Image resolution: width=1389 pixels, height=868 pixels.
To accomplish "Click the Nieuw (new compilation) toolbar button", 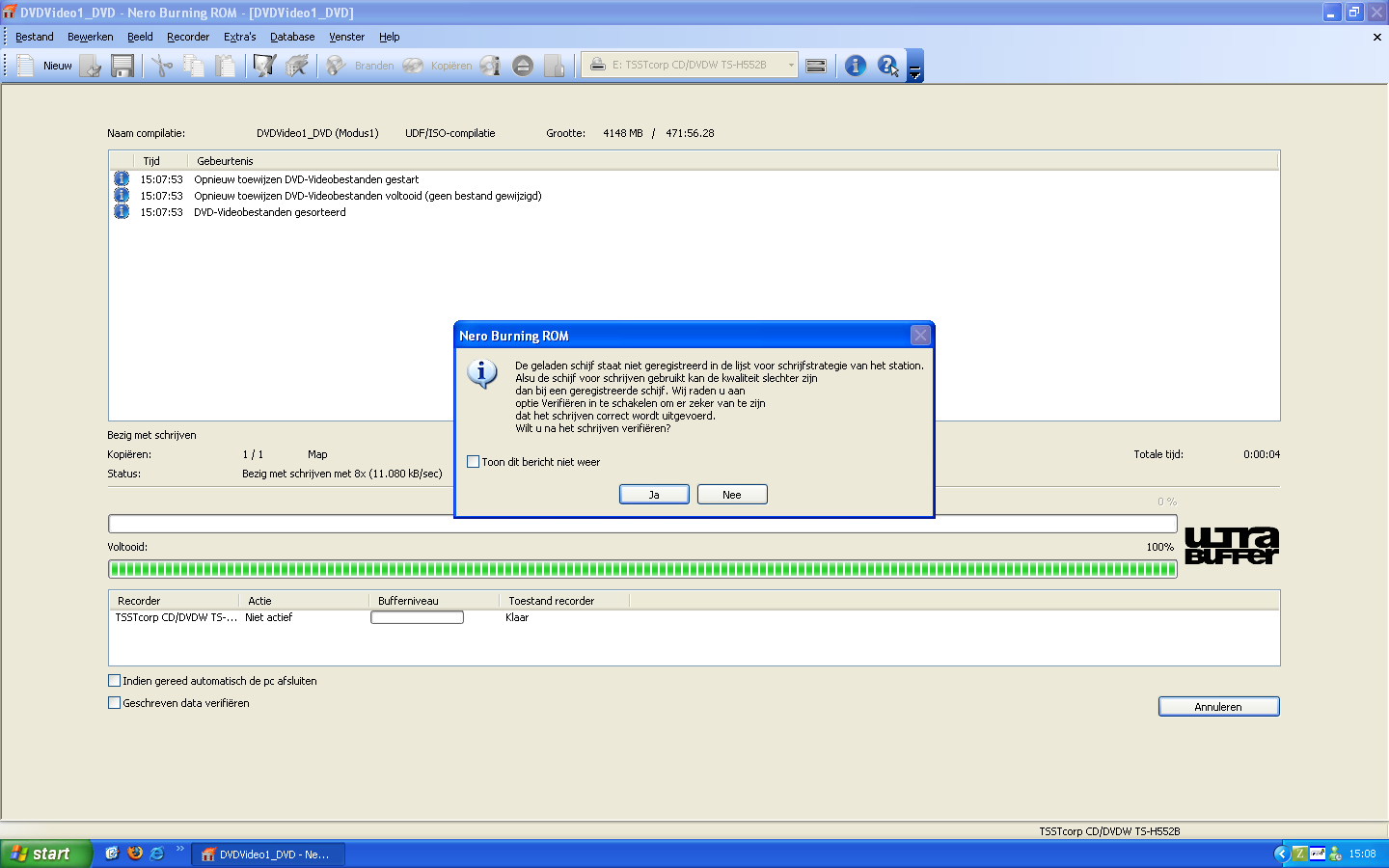I will [x=44, y=66].
